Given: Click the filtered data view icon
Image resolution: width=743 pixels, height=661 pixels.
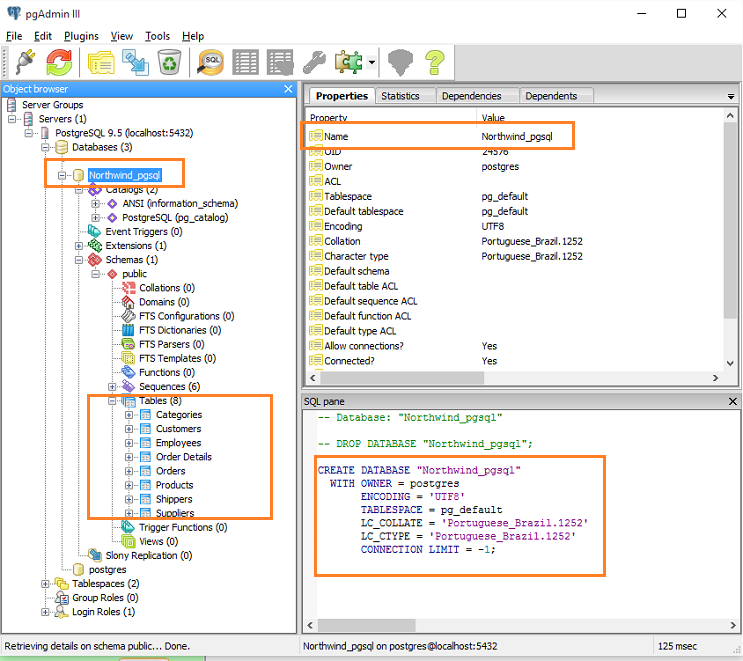Looking at the screenshot, I should click(x=280, y=62).
